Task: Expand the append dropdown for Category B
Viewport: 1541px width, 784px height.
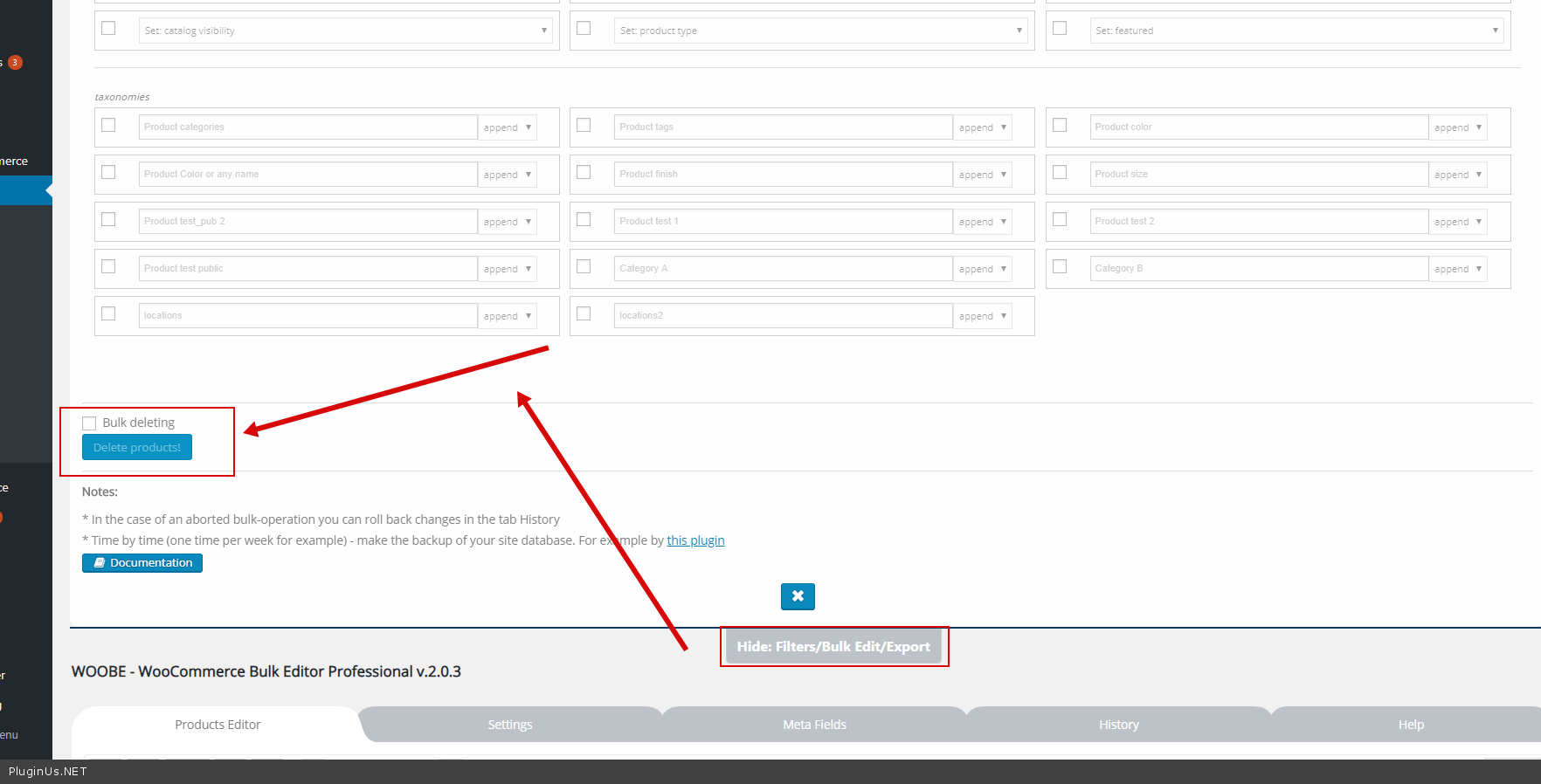Action: 1458,269
